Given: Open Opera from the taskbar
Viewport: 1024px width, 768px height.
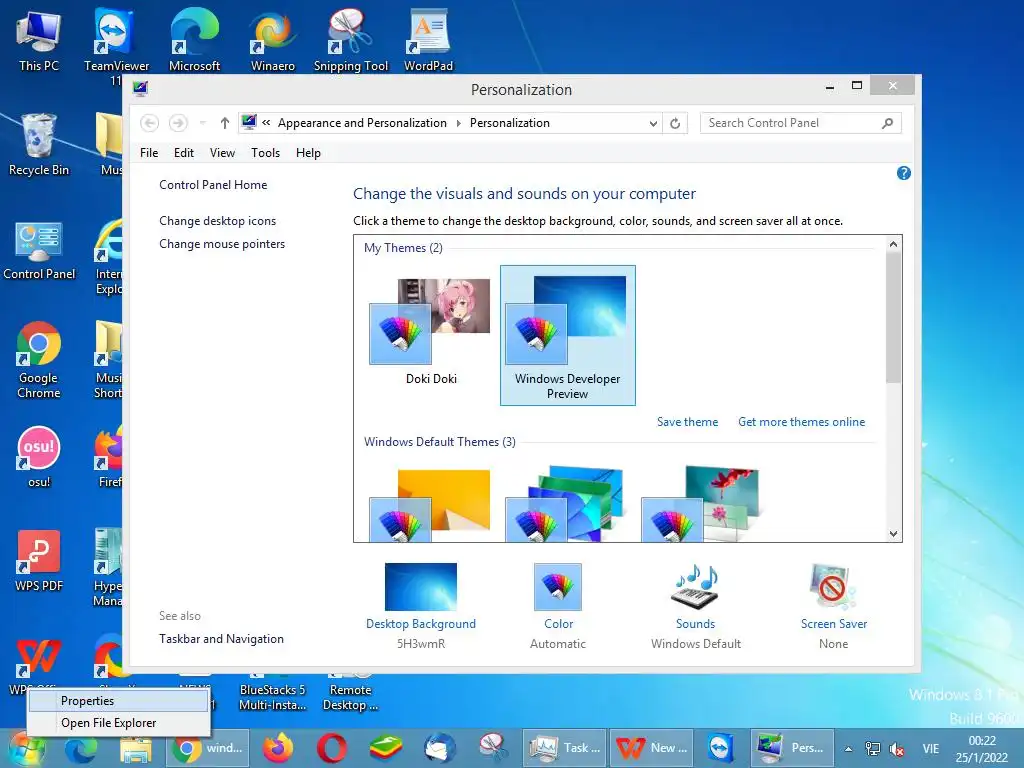Looking at the screenshot, I should (x=332, y=748).
